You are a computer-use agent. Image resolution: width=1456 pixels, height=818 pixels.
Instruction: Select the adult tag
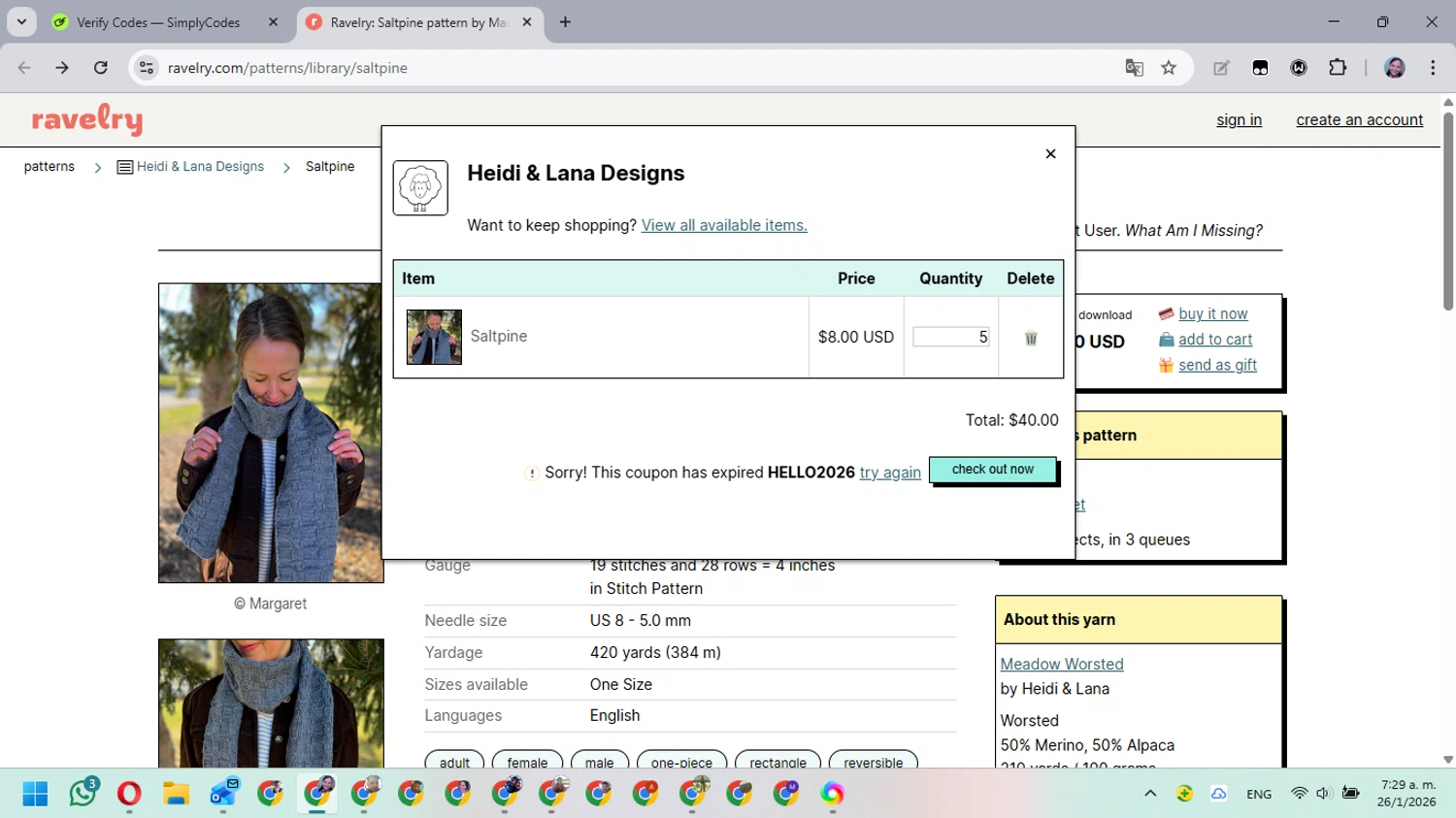click(454, 761)
